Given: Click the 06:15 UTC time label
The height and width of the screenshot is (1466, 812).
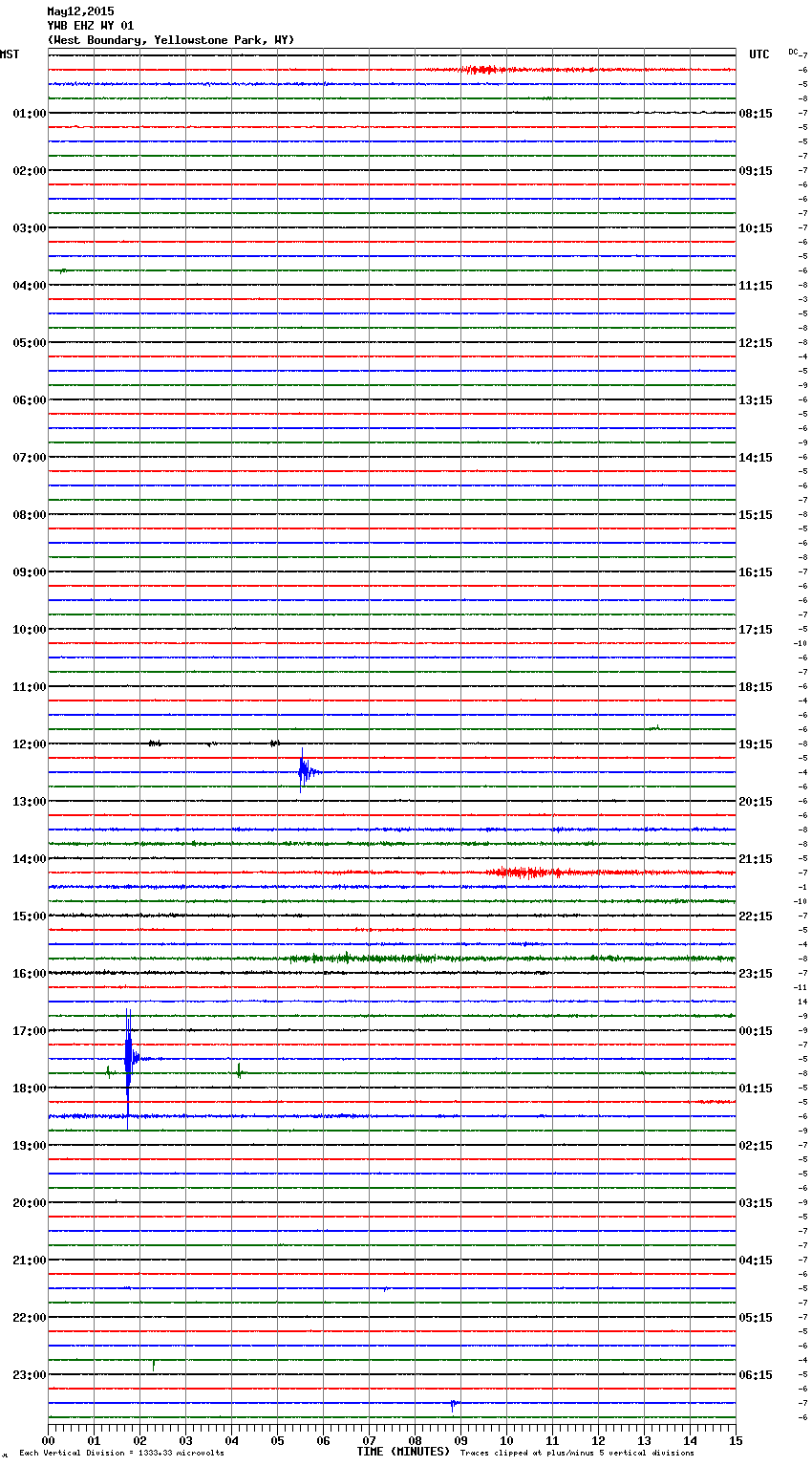Looking at the screenshot, I should click(756, 1375).
